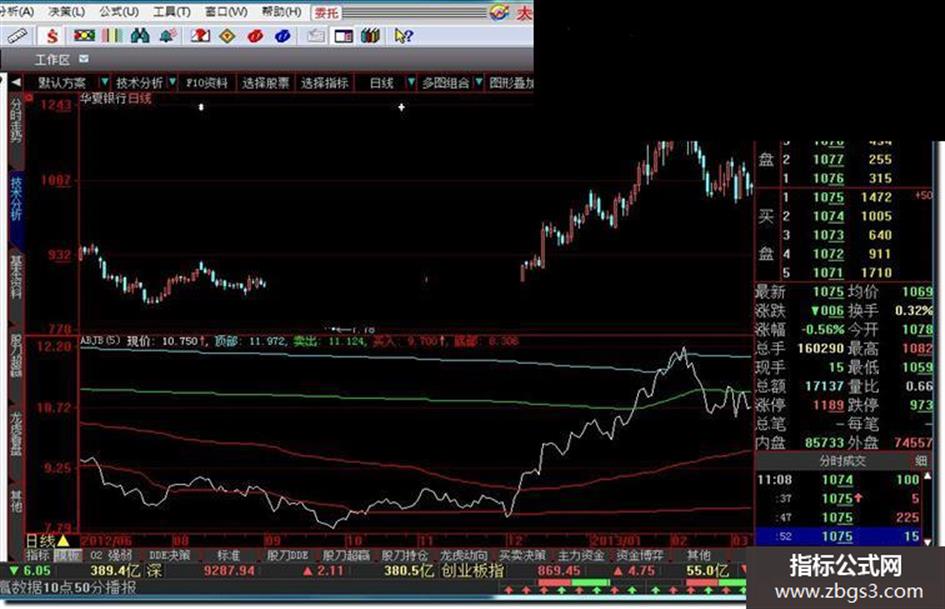Expand the 日线 period dropdown arrow

point(411,82)
